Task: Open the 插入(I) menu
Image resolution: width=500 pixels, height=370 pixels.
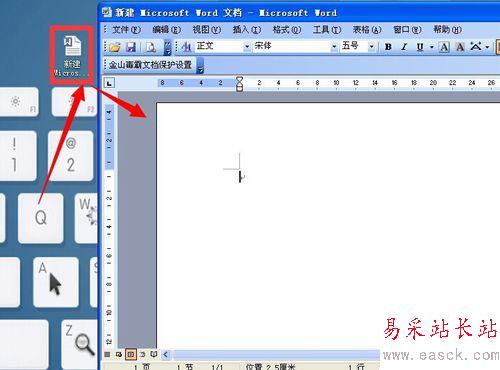Action: coord(246,30)
